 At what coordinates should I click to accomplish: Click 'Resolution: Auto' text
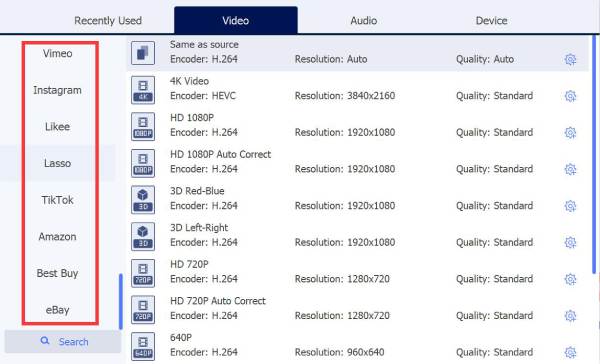point(331,59)
